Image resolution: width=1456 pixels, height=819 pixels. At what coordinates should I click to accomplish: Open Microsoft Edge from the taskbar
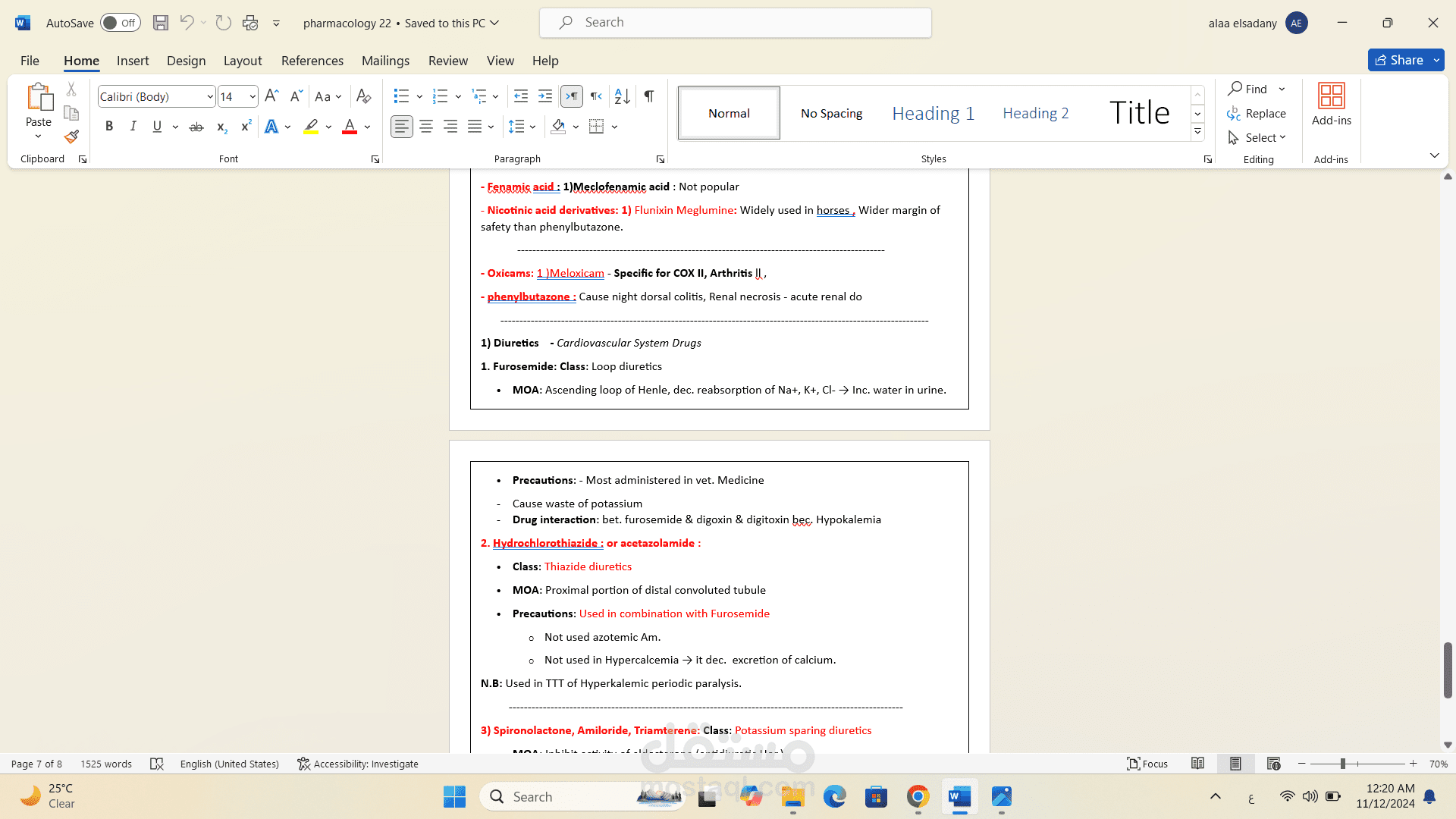(x=834, y=797)
